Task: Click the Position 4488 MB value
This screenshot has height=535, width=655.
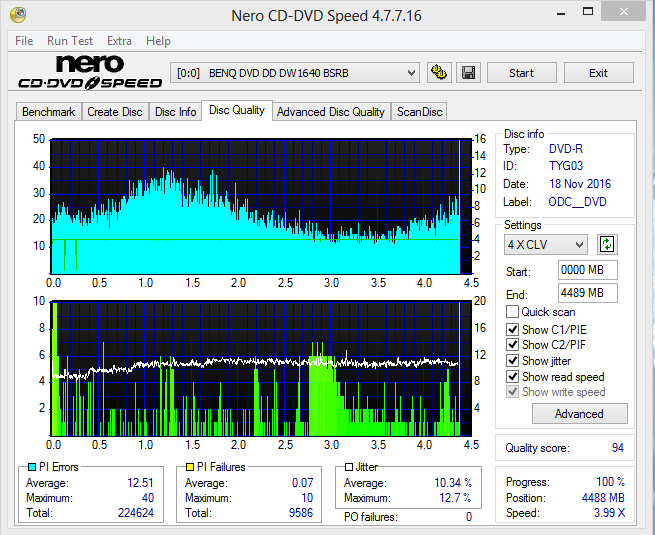Action: 603,498
